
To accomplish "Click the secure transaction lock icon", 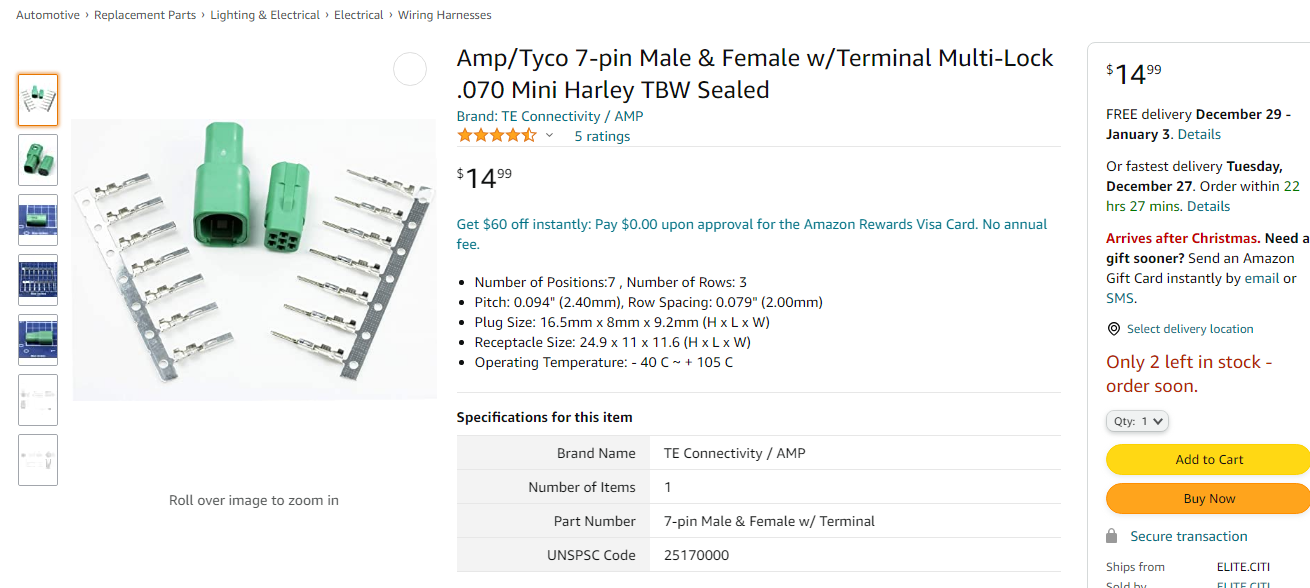I will (x=1113, y=536).
